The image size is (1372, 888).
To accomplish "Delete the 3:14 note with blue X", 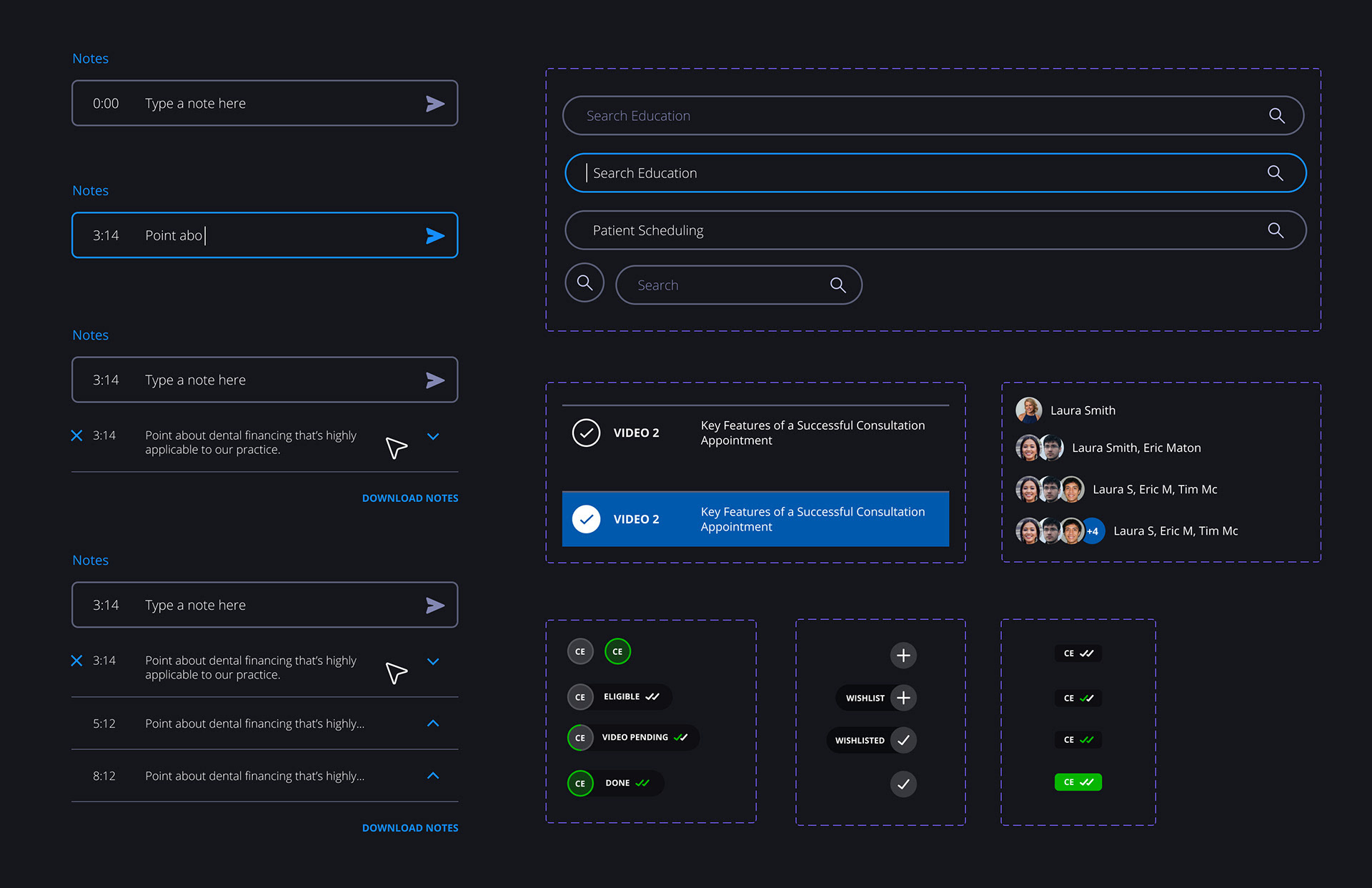I will [x=77, y=435].
